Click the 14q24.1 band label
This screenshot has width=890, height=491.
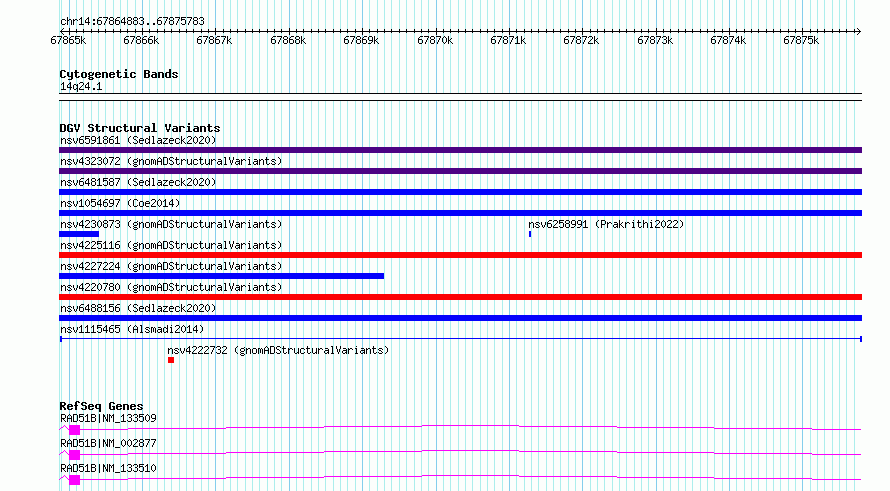(81, 86)
